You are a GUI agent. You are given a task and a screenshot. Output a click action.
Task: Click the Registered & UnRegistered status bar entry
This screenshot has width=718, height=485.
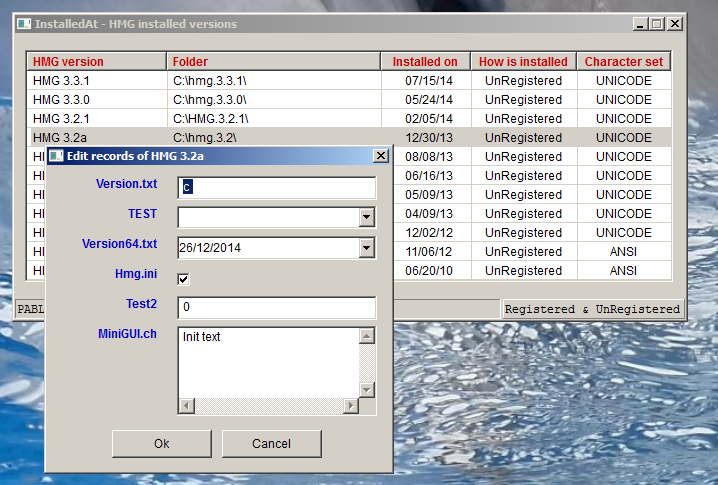[592, 309]
